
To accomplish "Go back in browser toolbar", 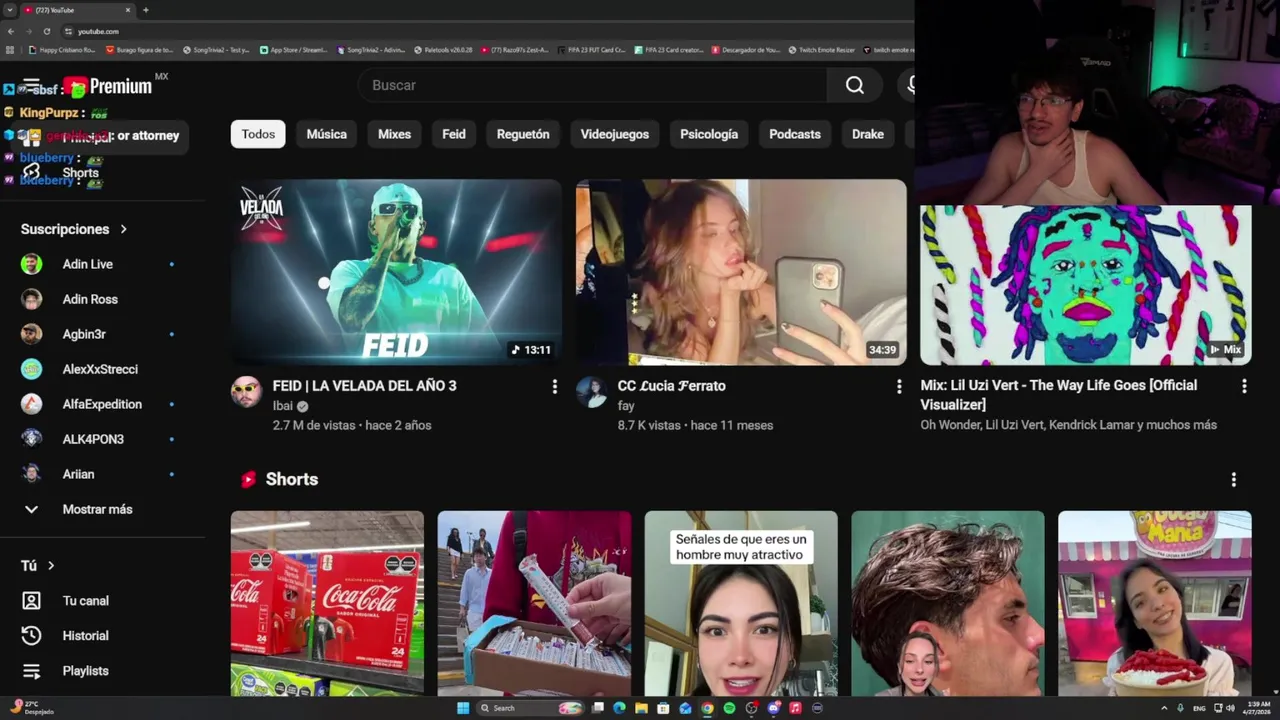I will pos(11,31).
